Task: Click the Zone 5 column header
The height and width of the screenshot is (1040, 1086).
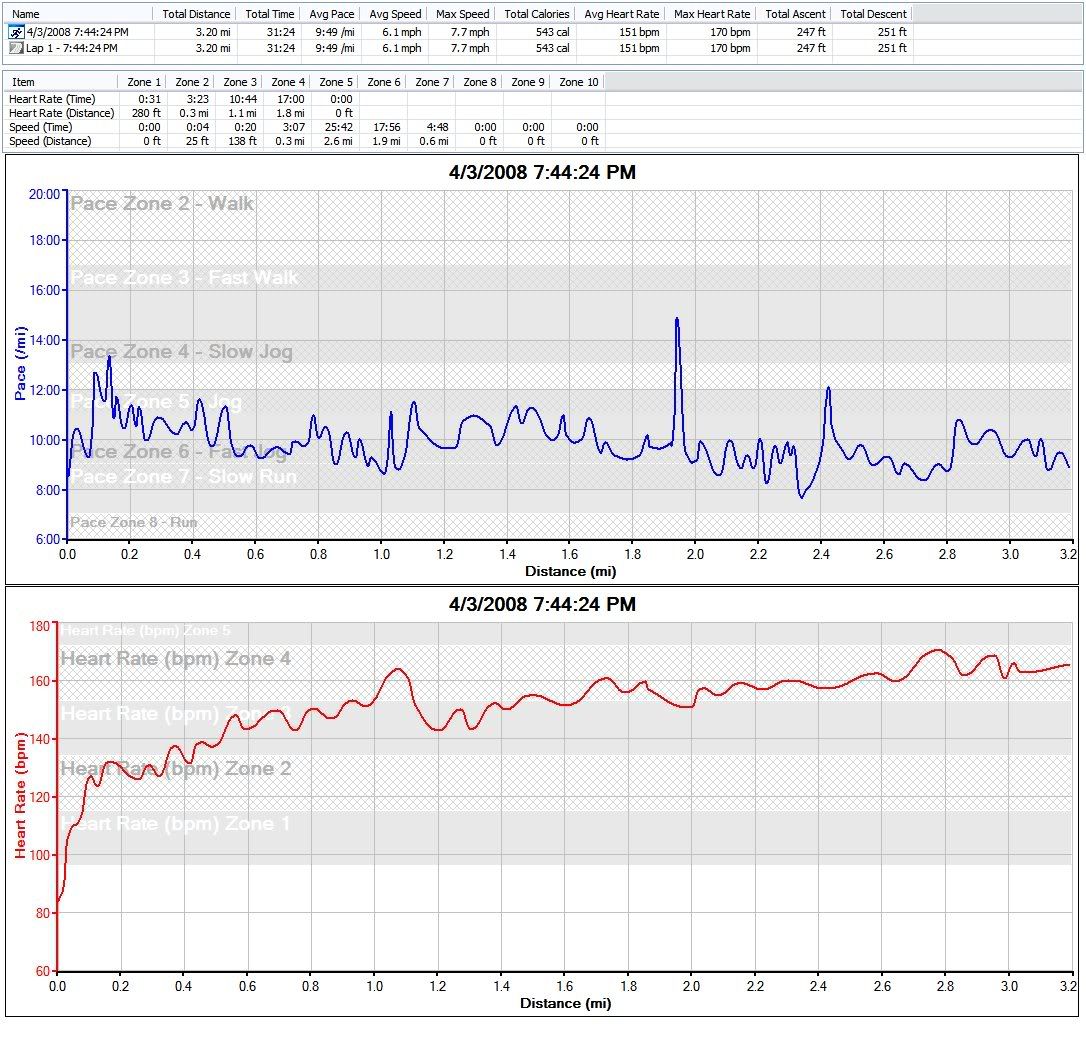Action: point(335,82)
